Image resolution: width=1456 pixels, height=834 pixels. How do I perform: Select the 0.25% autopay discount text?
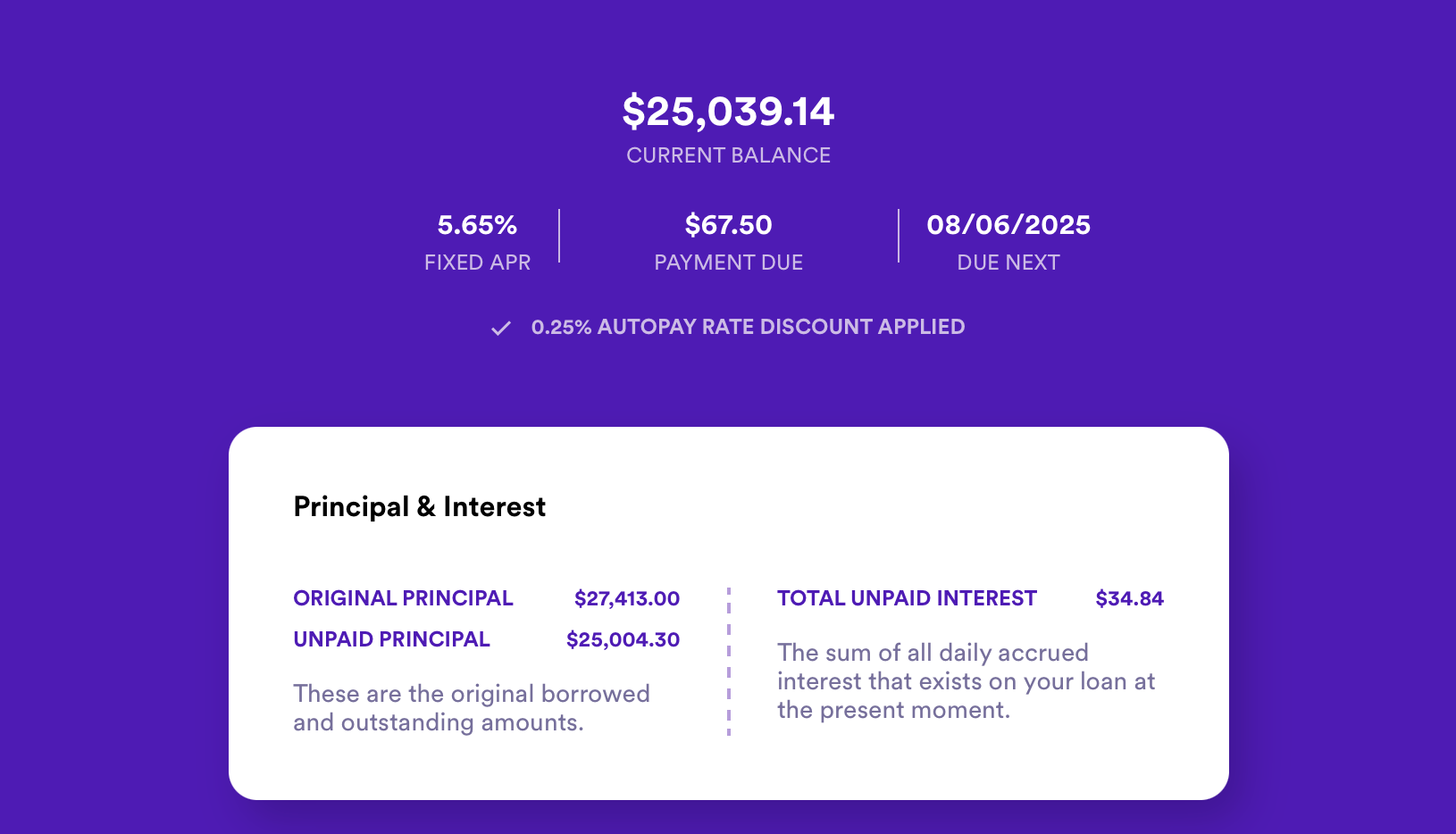748,327
